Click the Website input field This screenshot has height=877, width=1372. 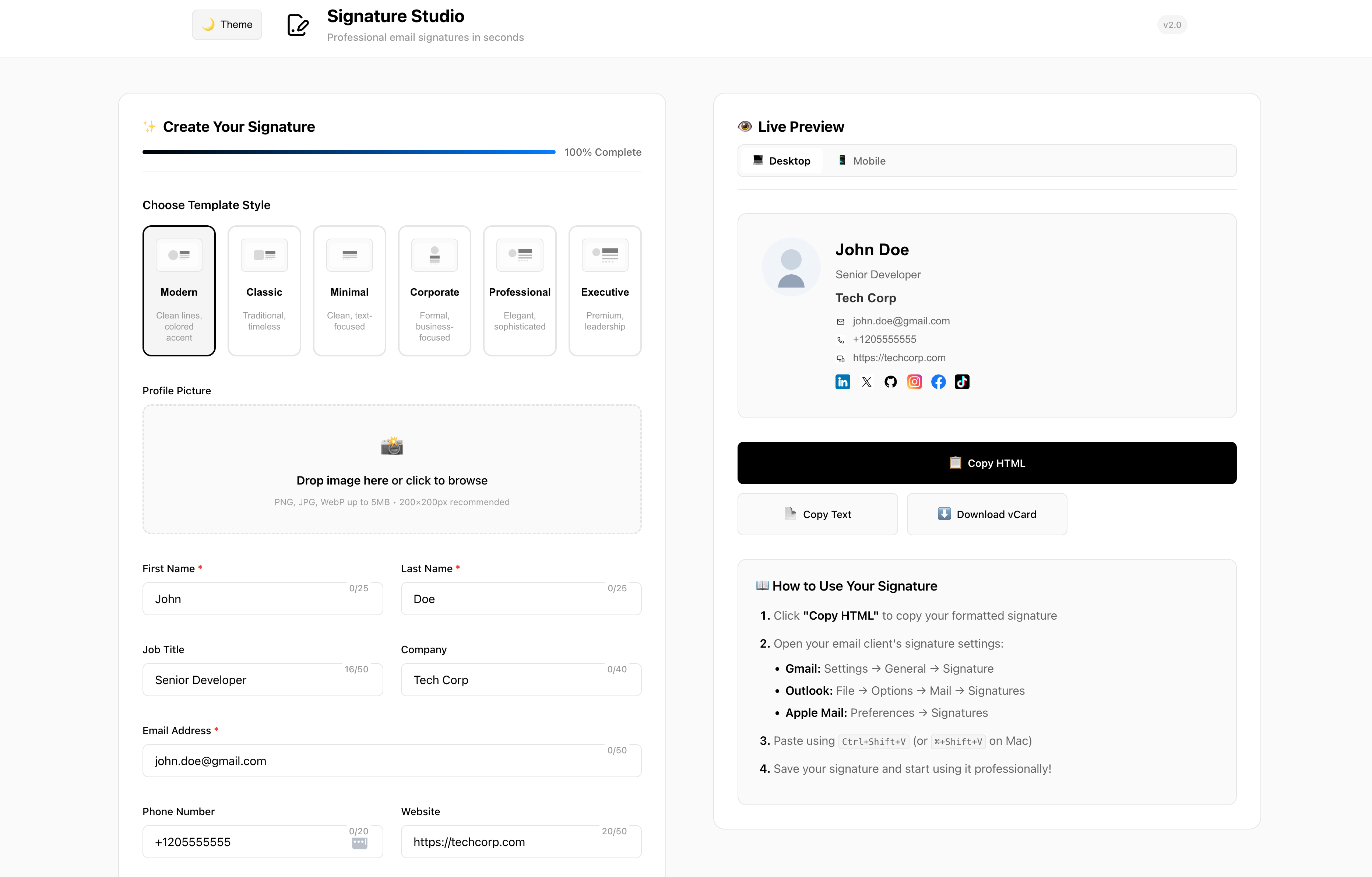[521, 842]
